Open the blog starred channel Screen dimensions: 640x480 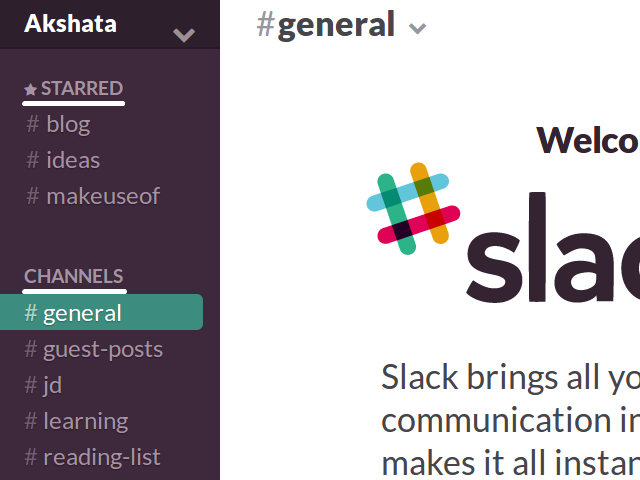[68, 124]
